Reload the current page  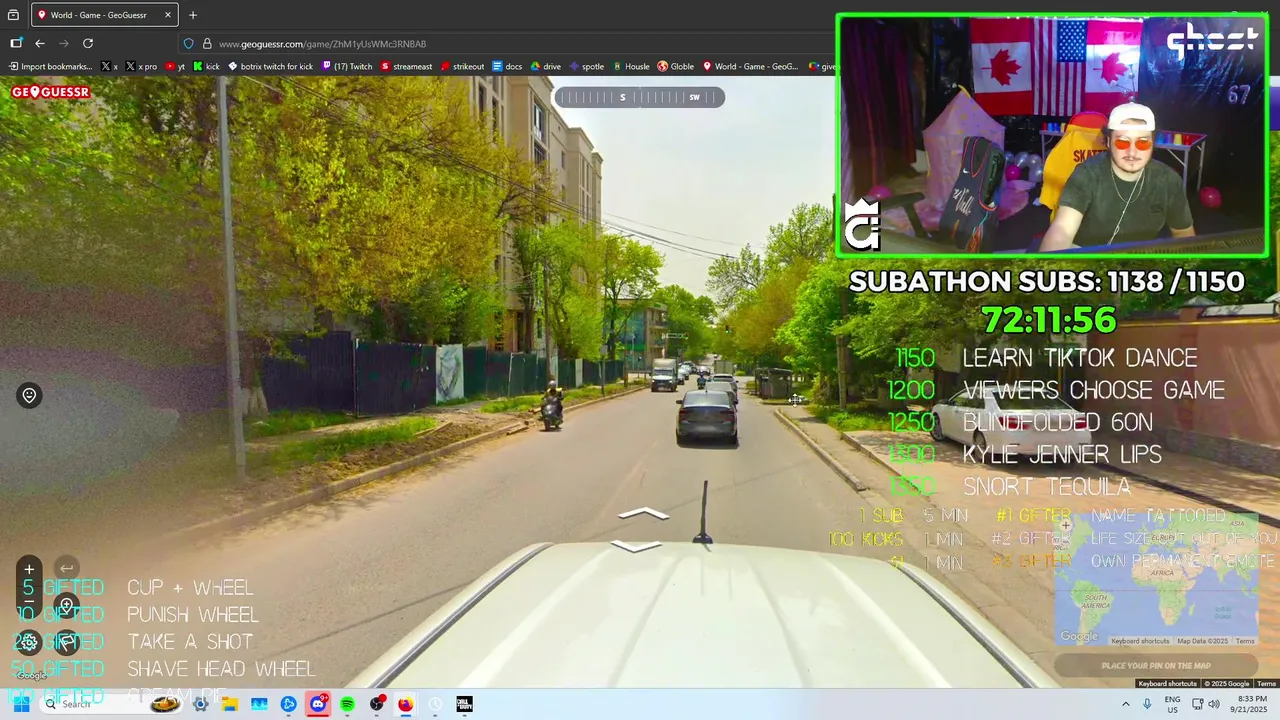[88, 43]
